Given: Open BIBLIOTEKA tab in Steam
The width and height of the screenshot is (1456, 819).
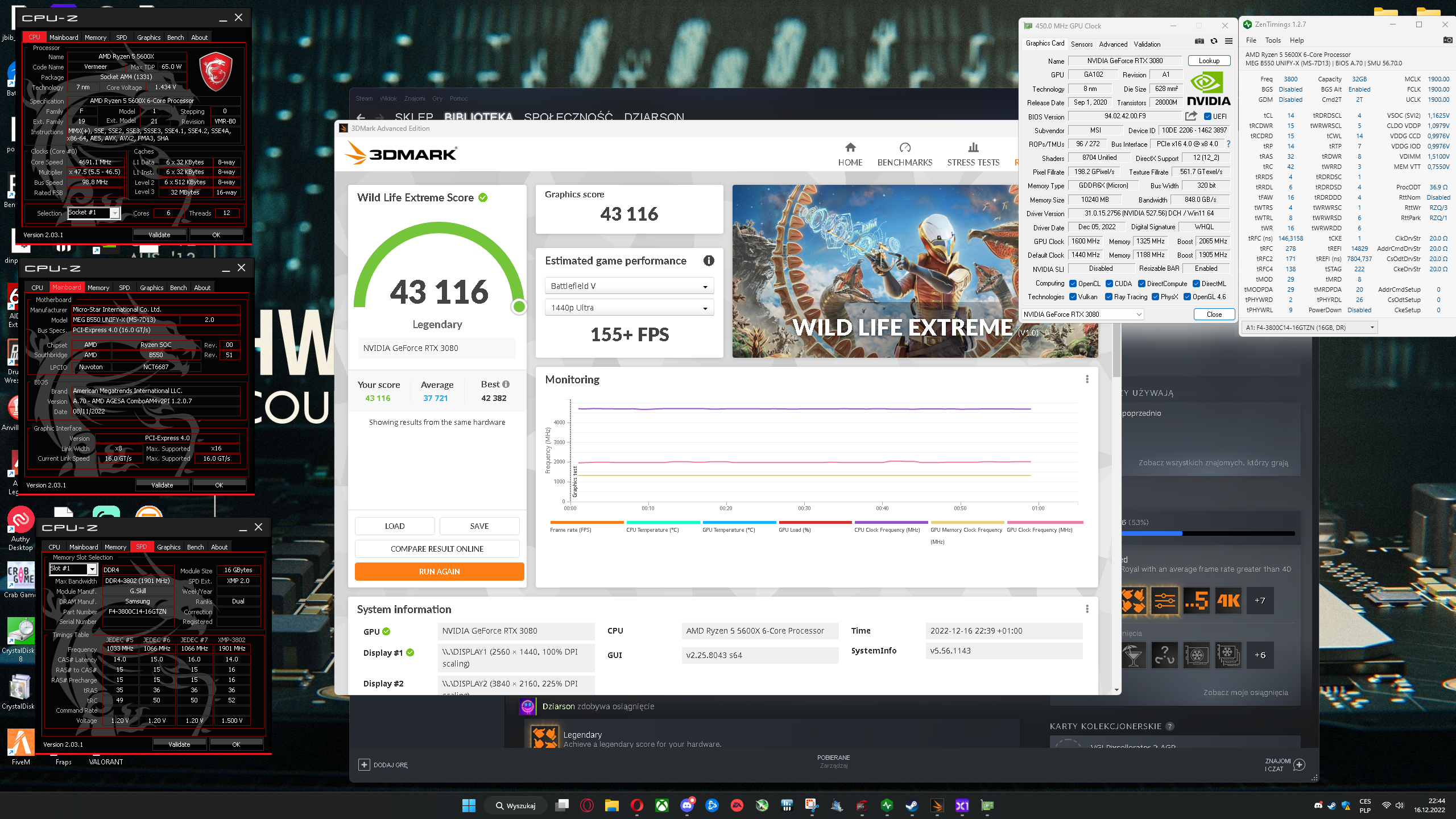Looking at the screenshot, I should coord(478,117).
